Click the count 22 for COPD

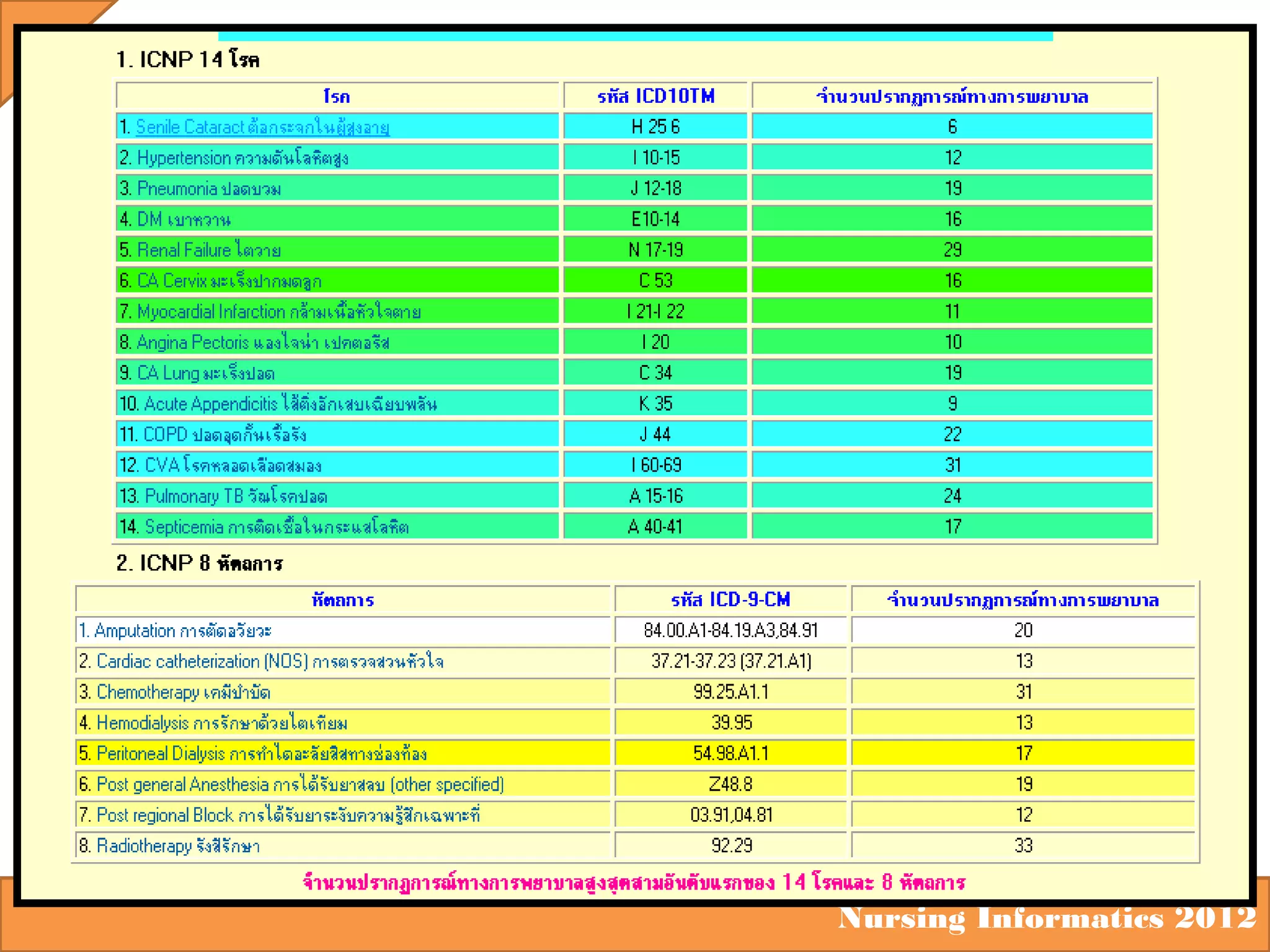pos(952,434)
